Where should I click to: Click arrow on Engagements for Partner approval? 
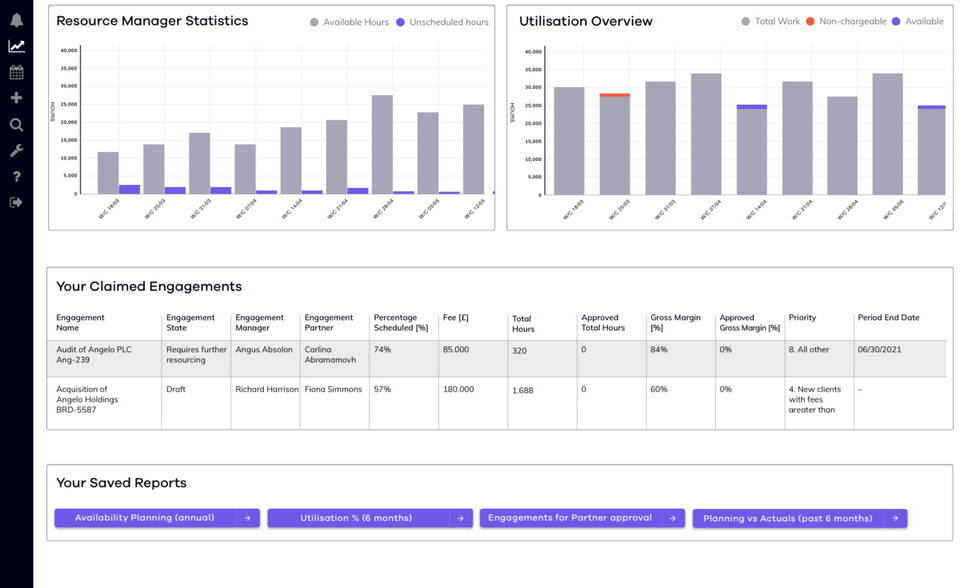(x=672, y=518)
